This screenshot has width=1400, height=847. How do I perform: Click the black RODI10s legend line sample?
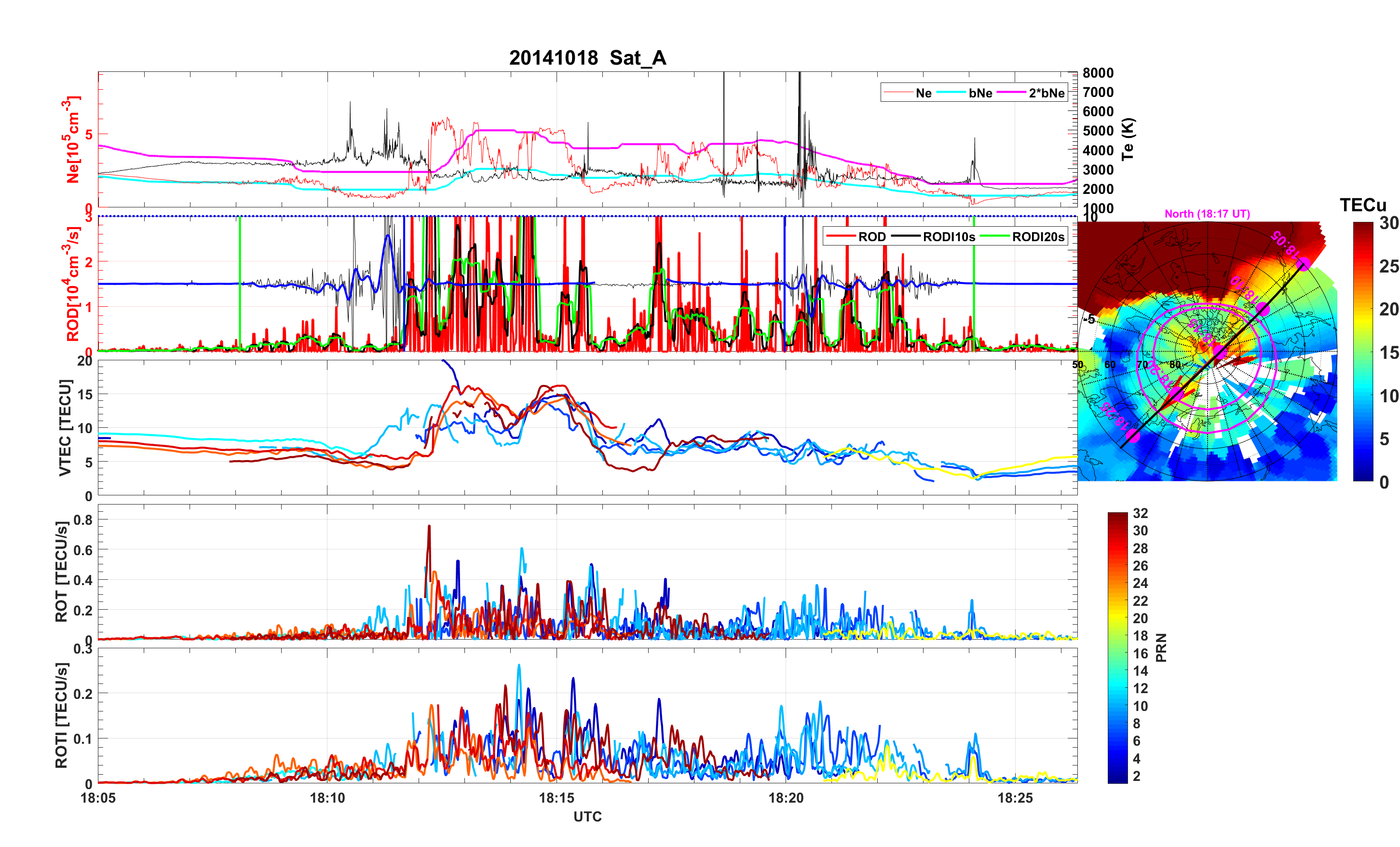point(906,236)
